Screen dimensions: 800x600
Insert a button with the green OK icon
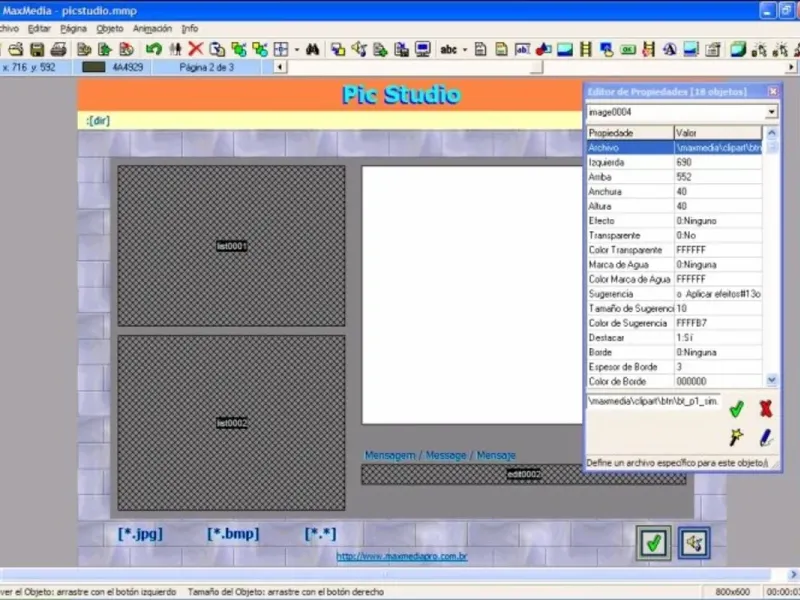point(628,49)
